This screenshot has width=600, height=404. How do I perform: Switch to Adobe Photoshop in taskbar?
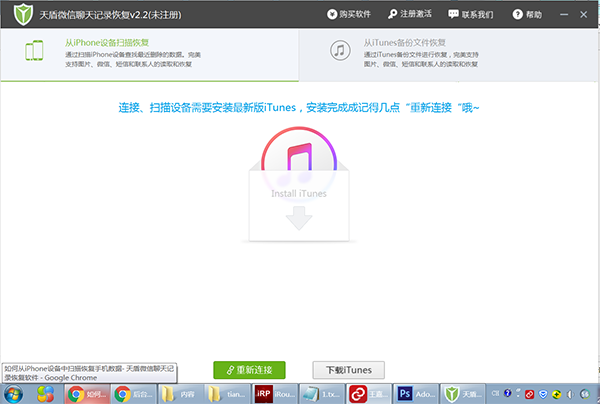tap(416, 394)
